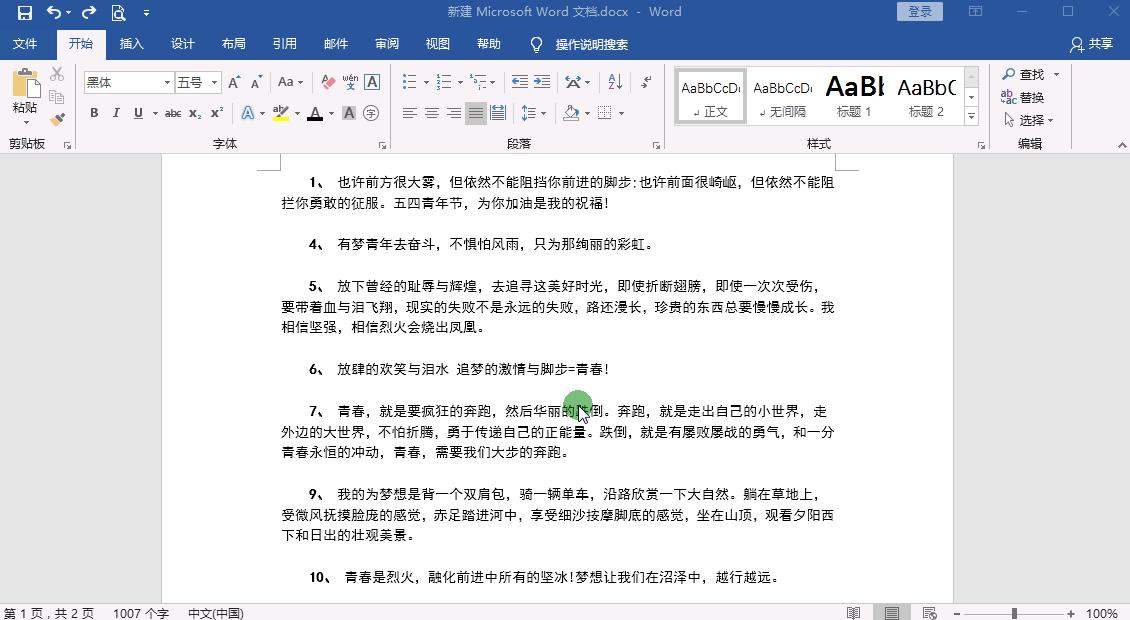The image size is (1130, 620).
Task: Open the 视图 ribbon tab
Action: pyautogui.click(x=437, y=44)
